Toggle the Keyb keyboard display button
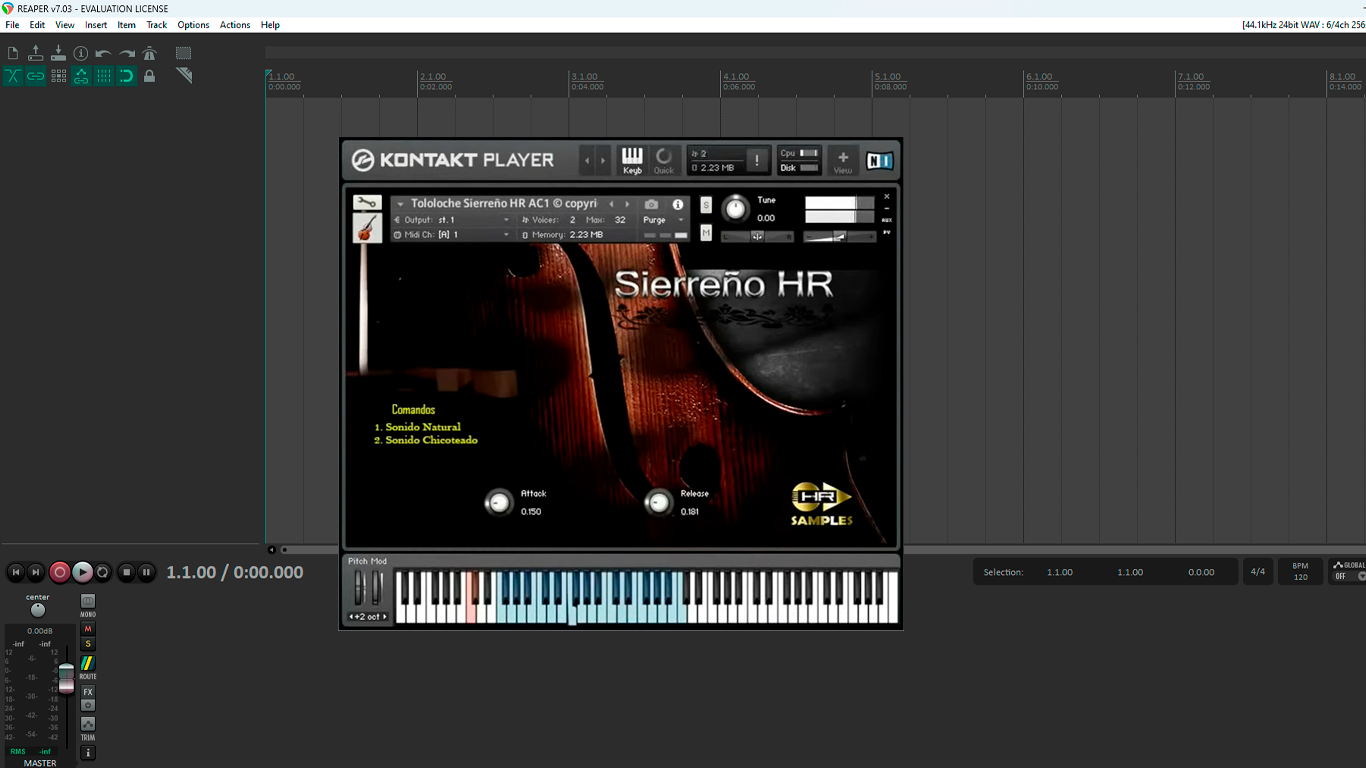1366x768 pixels. pyautogui.click(x=633, y=160)
